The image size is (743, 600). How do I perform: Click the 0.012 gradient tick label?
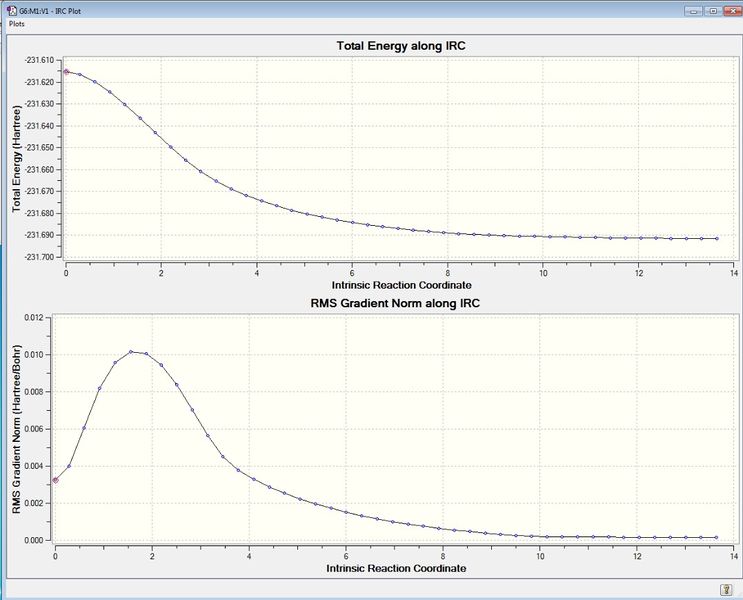(x=34, y=318)
